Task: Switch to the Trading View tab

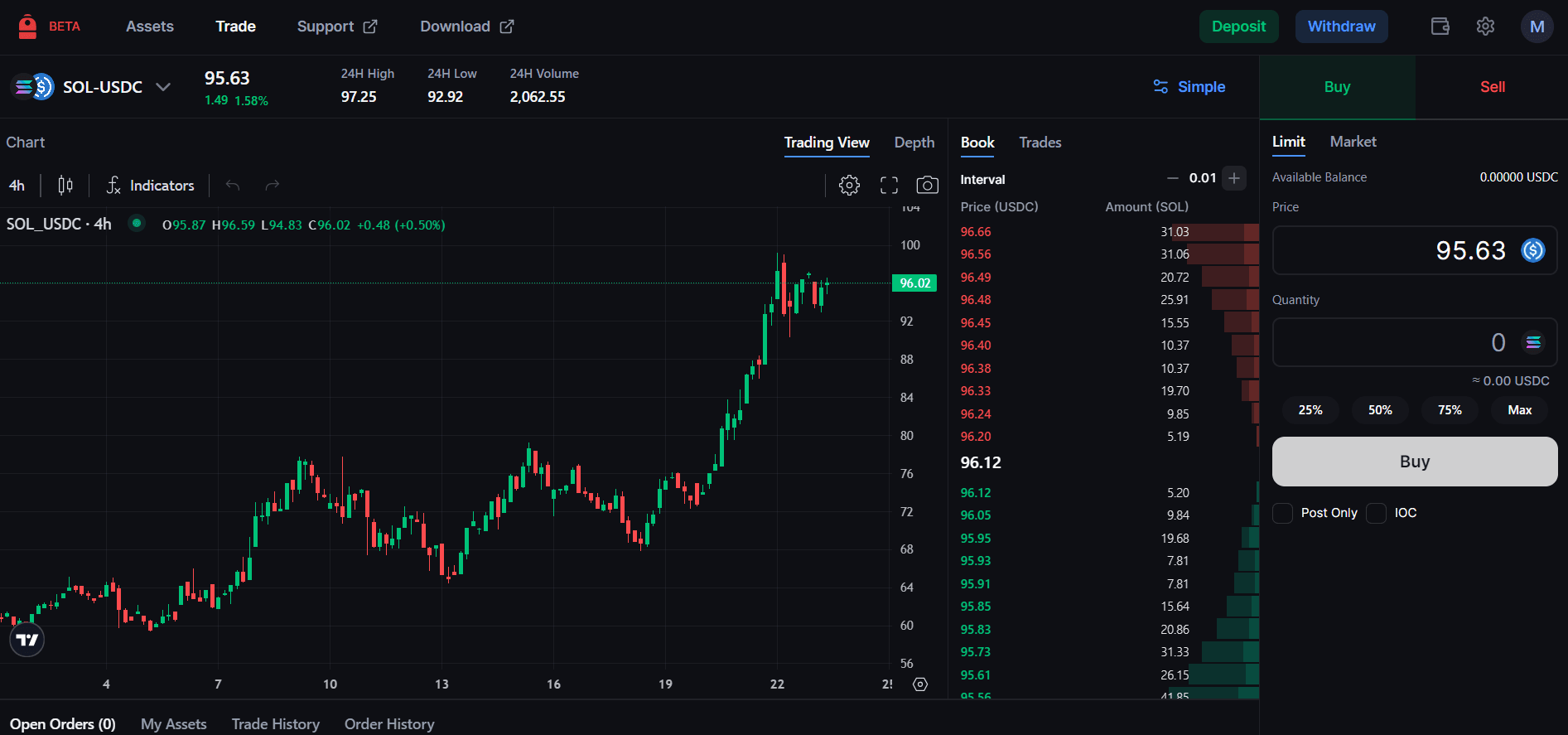Action: (827, 143)
